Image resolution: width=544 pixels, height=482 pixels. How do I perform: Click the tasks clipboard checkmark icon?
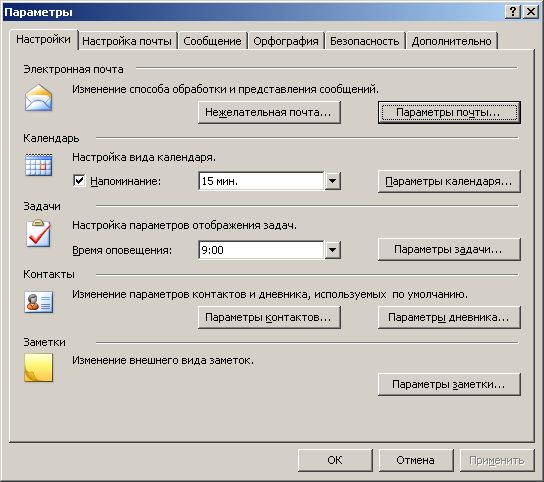point(38,234)
